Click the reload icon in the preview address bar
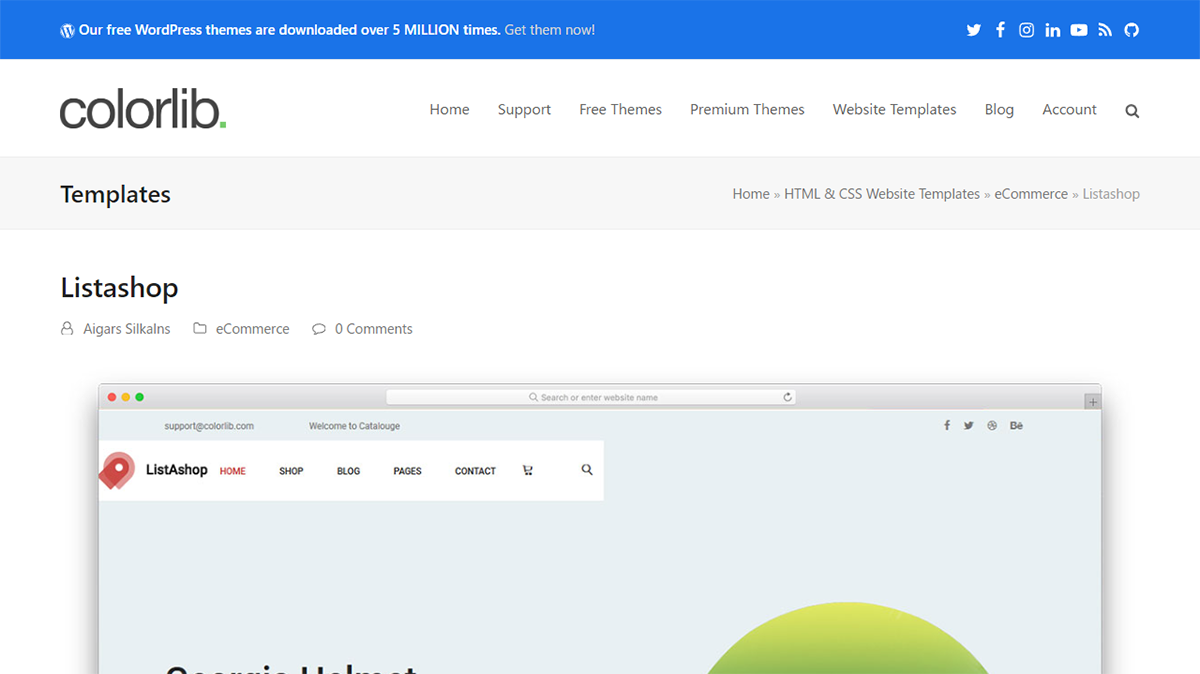Screen dimensions: 1200x674 pos(787,396)
